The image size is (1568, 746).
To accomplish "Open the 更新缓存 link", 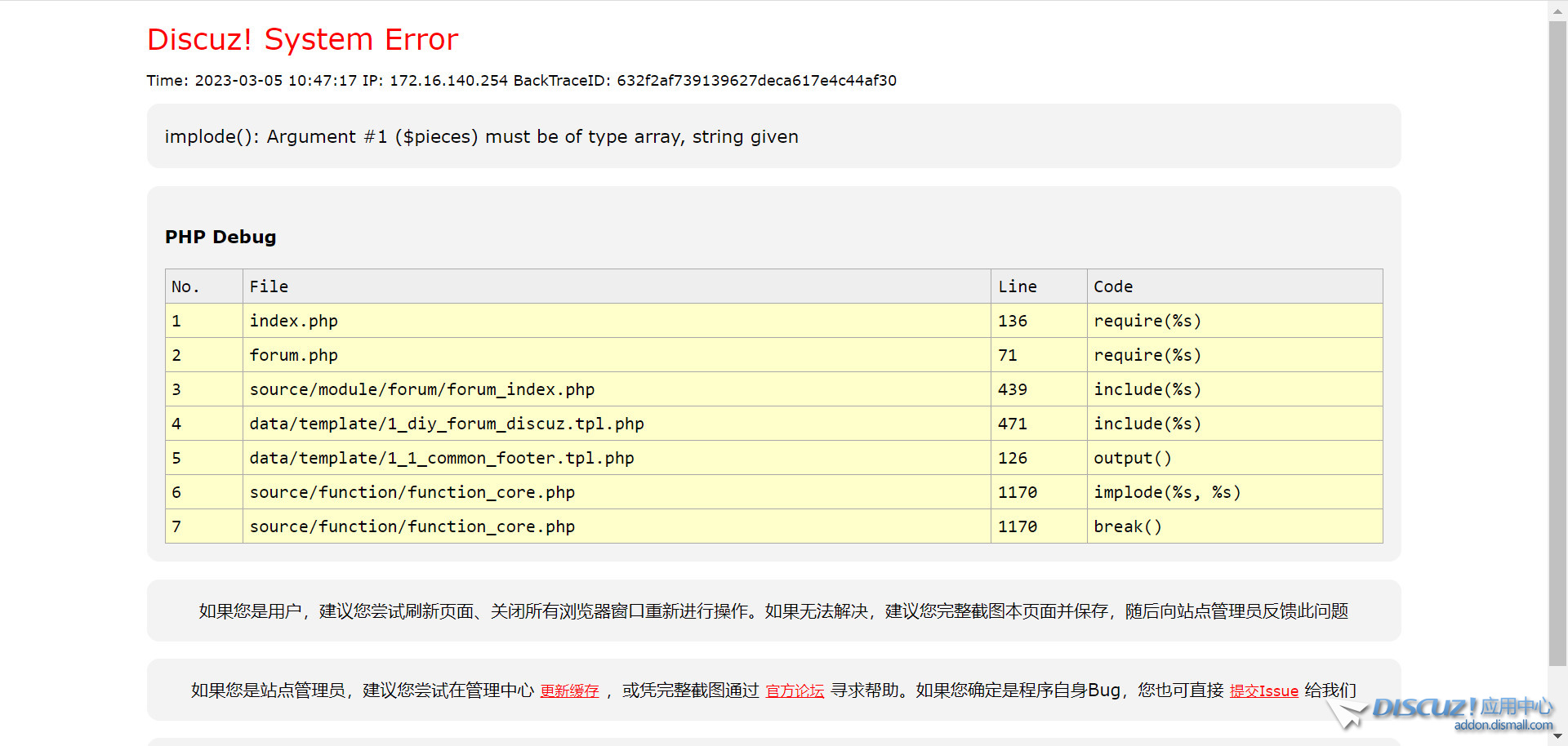I will tap(569, 691).
